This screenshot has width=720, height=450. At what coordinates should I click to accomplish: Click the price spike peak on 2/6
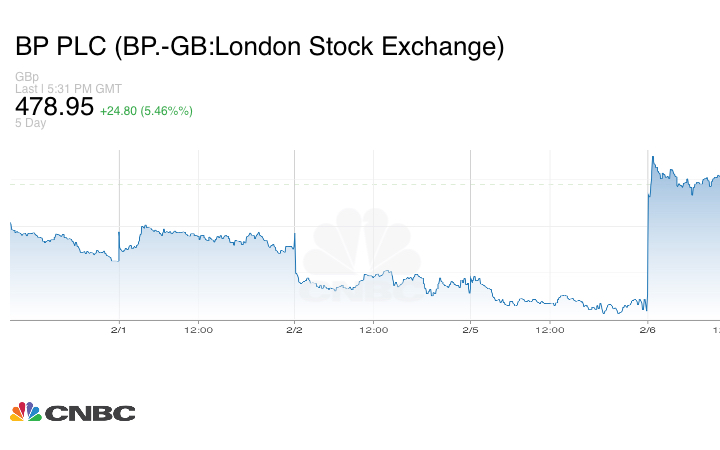[652, 157]
